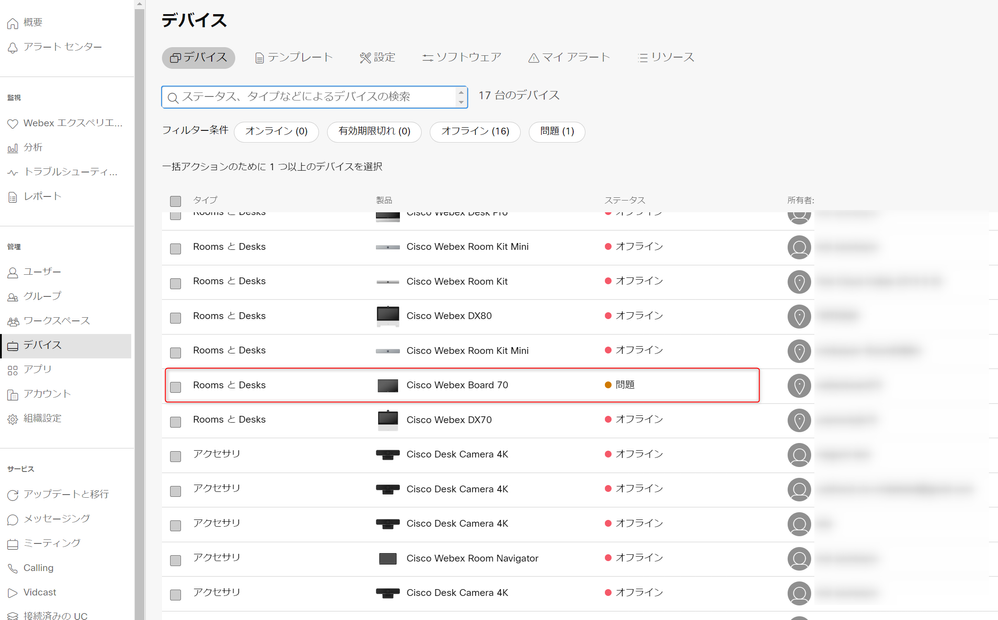Open the アプリ apps page
The width and height of the screenshot is (998, 620).
(x=29, y=369)
